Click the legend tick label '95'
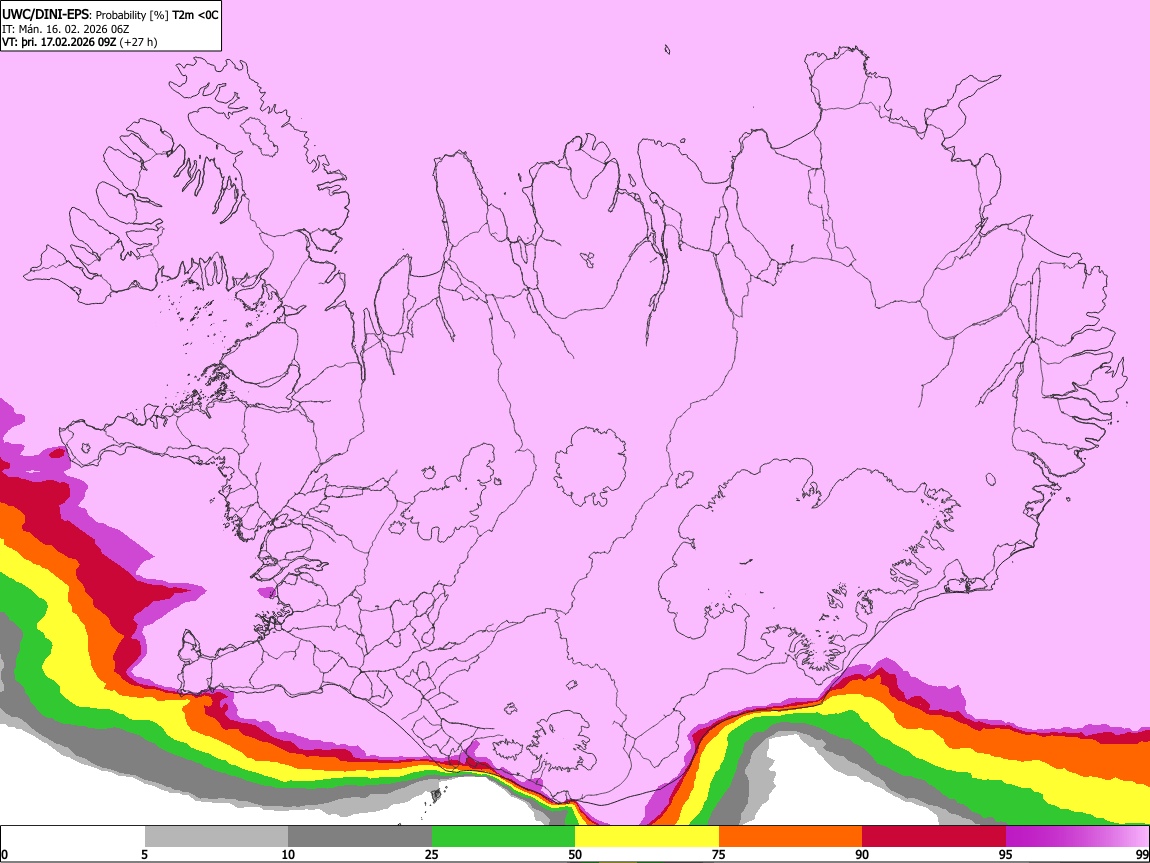 (x=1006, y=854)
